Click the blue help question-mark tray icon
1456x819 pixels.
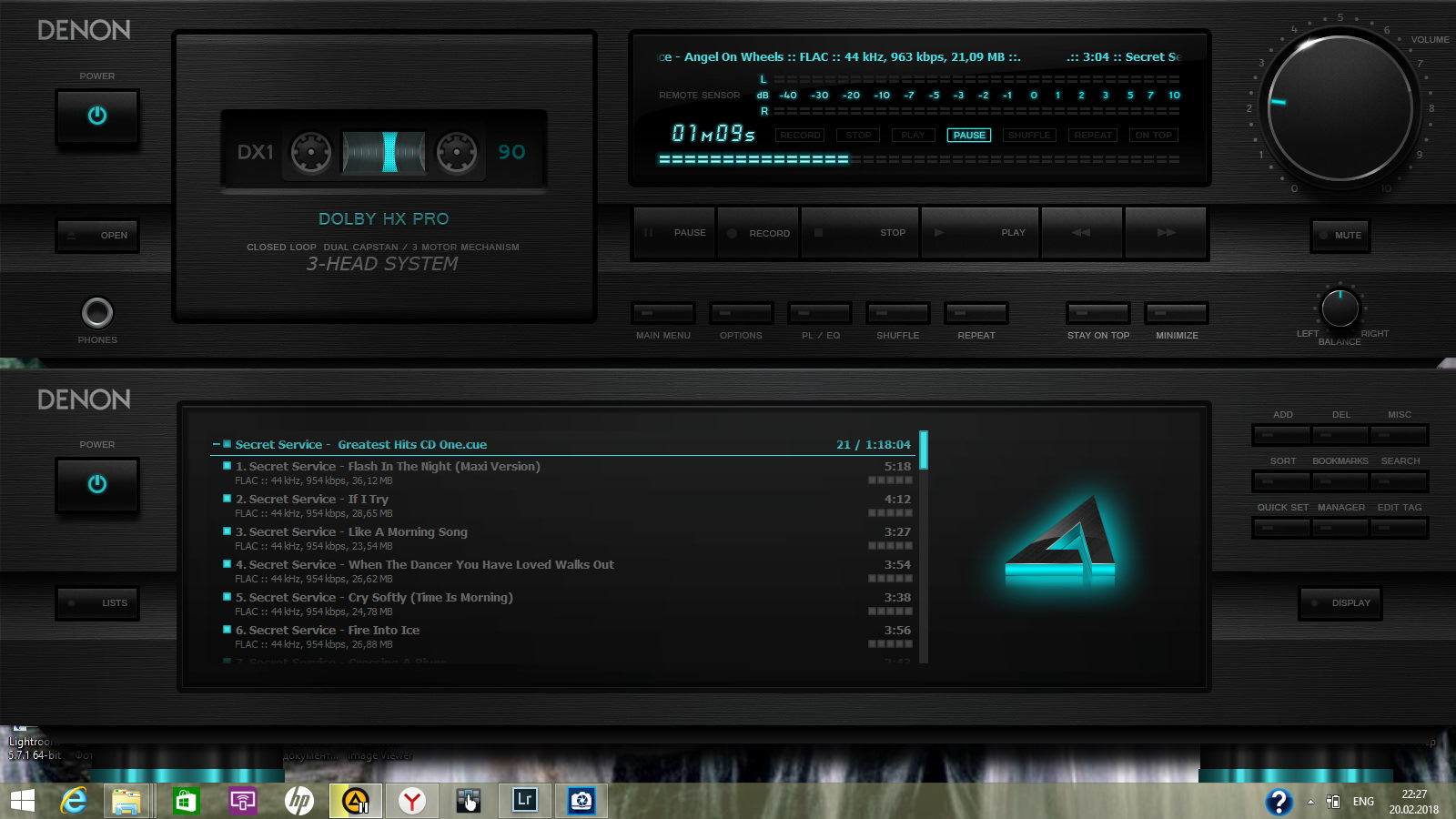point(1279,802)
